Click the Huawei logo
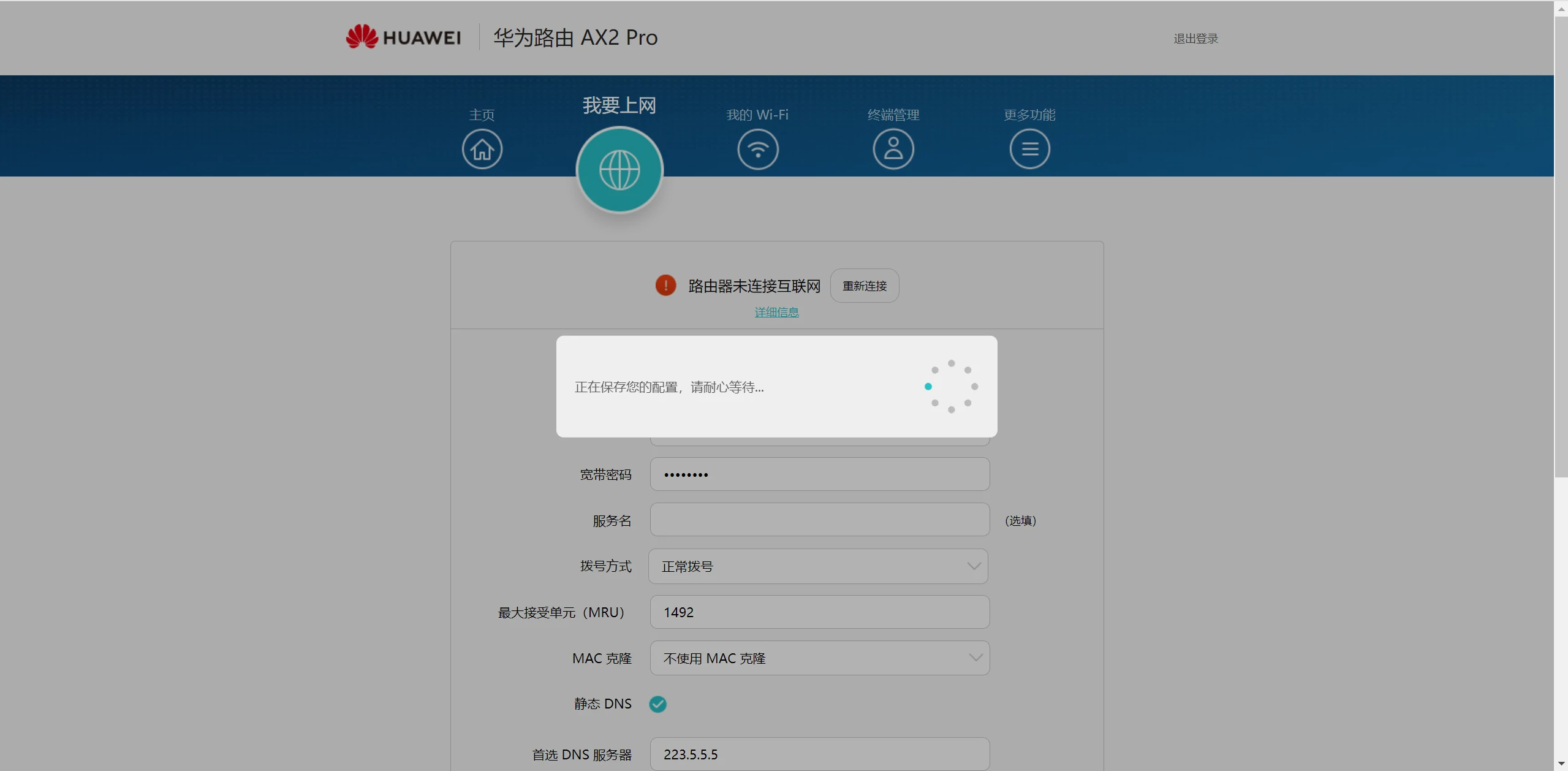Image resolution: width=1568 pixels, height=771 pixels. pyautogui.click(x=403, y=37)
